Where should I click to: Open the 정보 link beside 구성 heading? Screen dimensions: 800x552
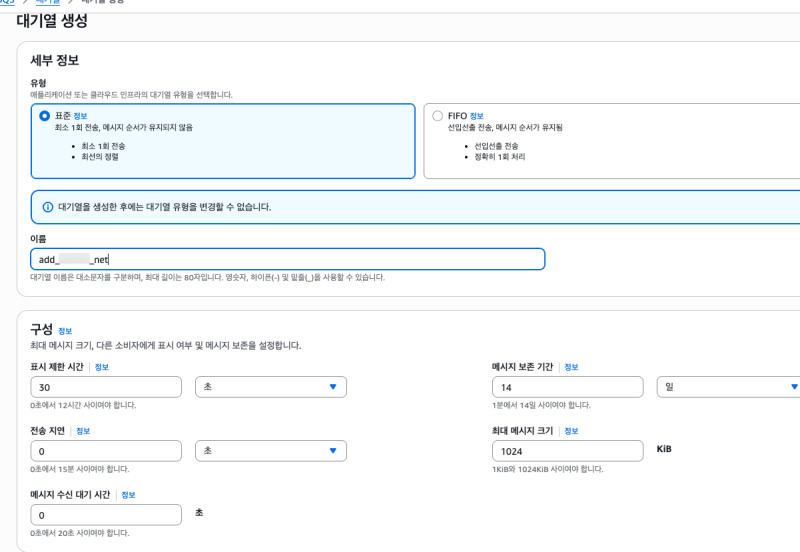pos(65,331)
